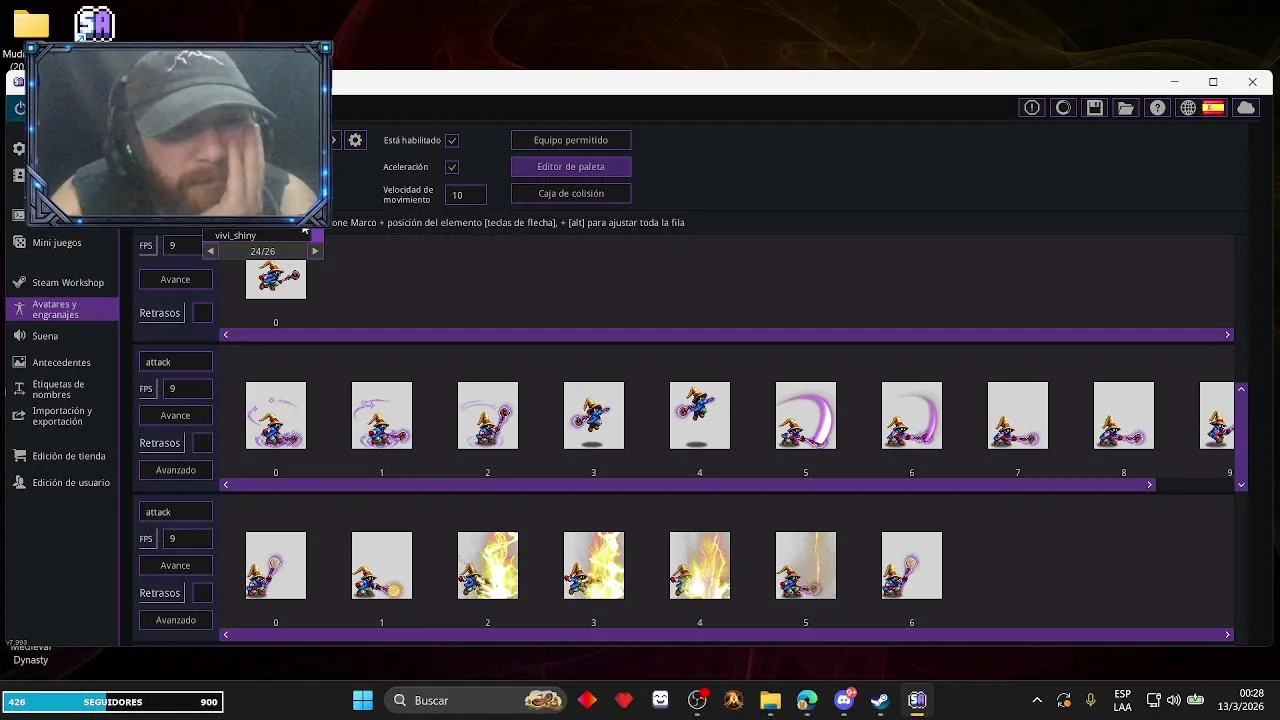Click the first attack row horizontal scrollbar
Image resolution: width=1280 pixels, height=720 pixels.
[x=688, y=485]
